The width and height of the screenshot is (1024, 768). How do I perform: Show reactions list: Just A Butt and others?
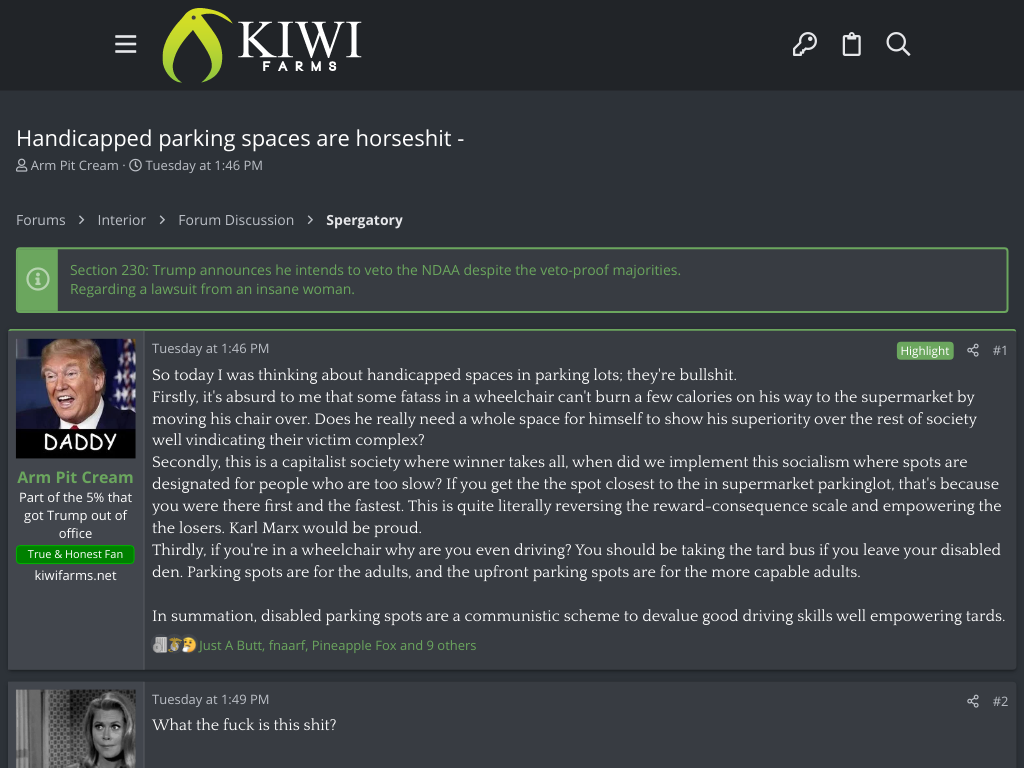(338, 645)
